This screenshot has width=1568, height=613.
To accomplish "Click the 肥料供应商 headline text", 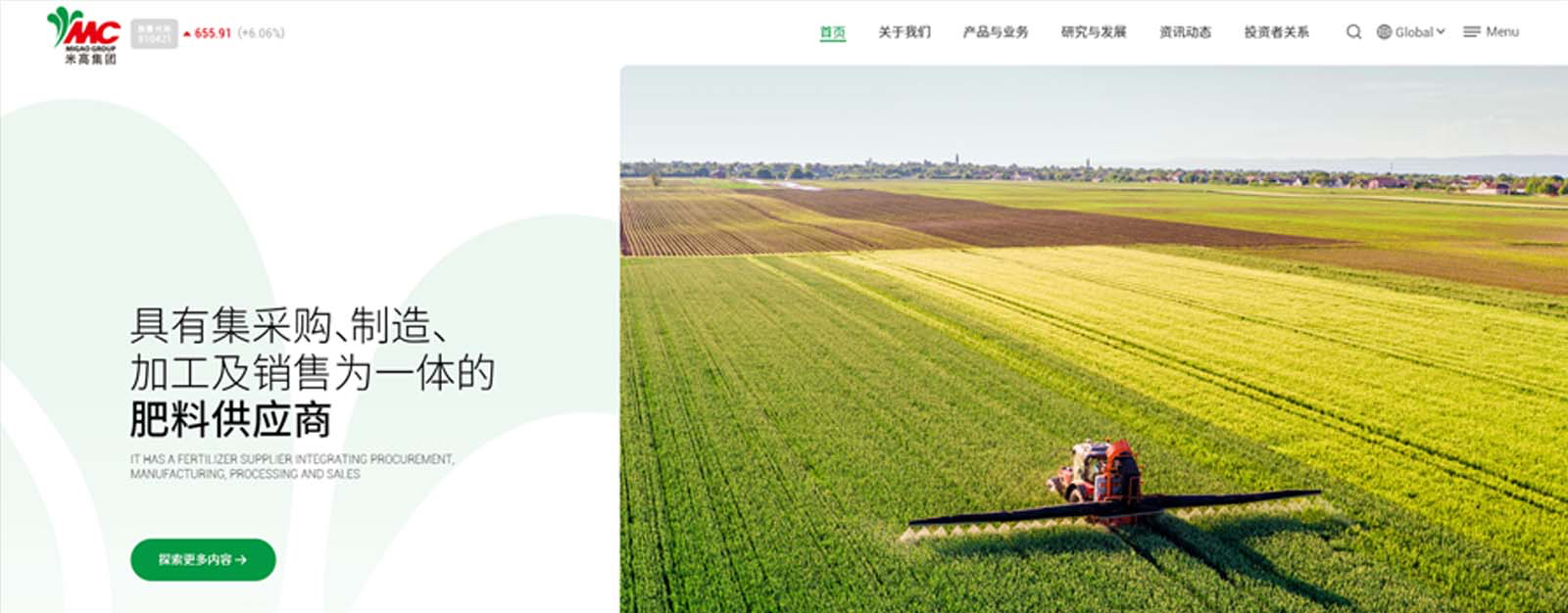I will (x=230, y=419).
